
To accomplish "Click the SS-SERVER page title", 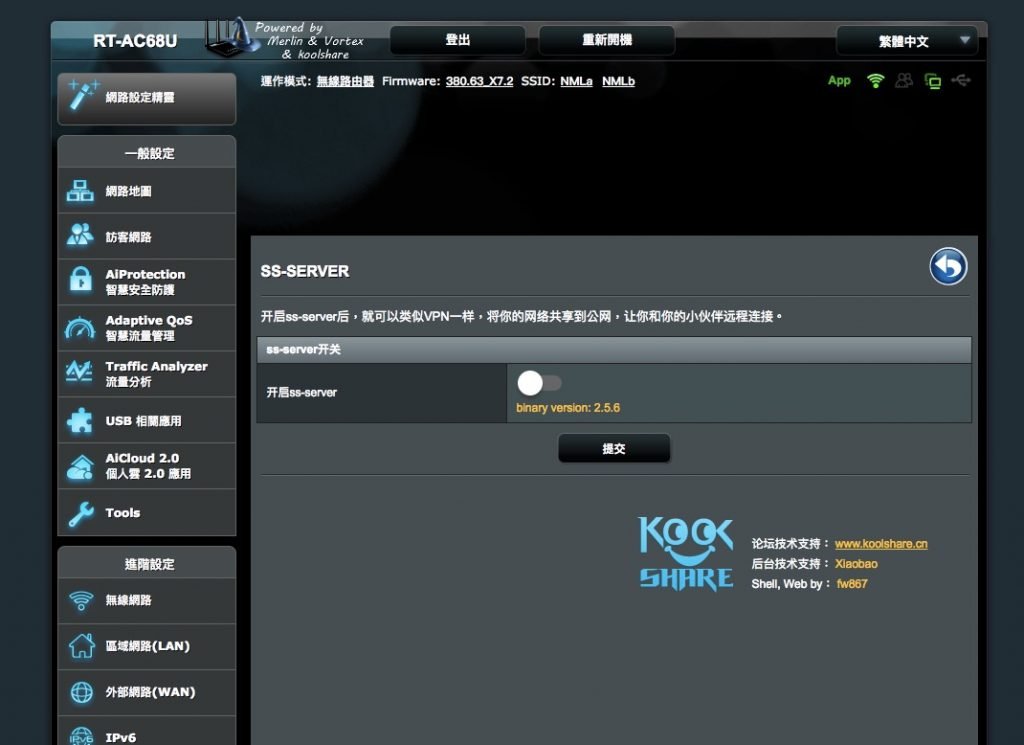I will tap(305, 271).
